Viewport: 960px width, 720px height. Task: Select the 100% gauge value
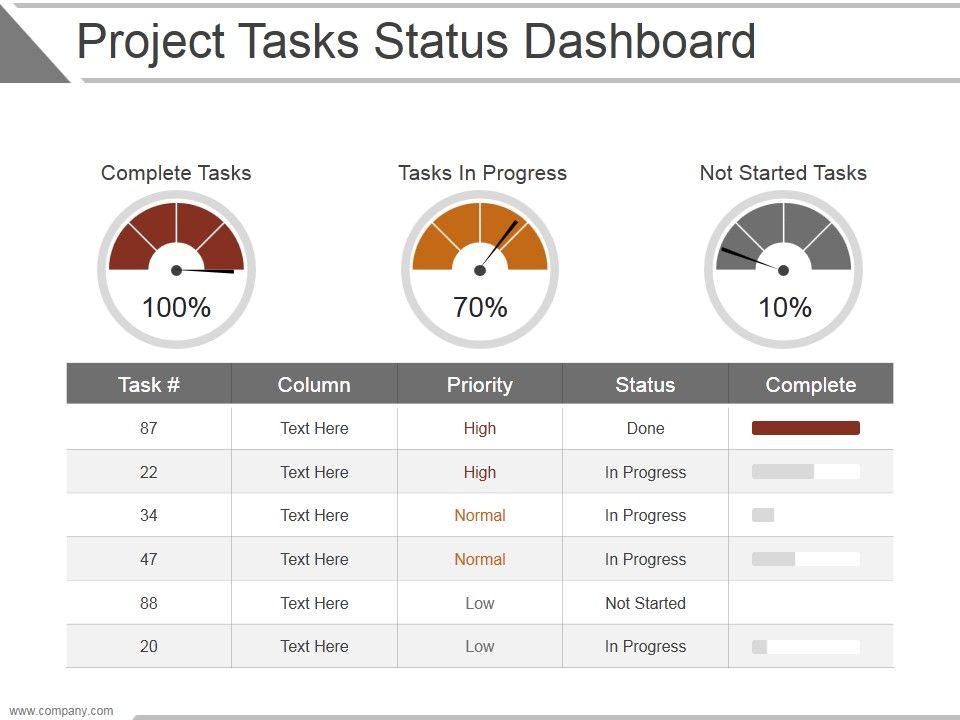tap(176, 308)
